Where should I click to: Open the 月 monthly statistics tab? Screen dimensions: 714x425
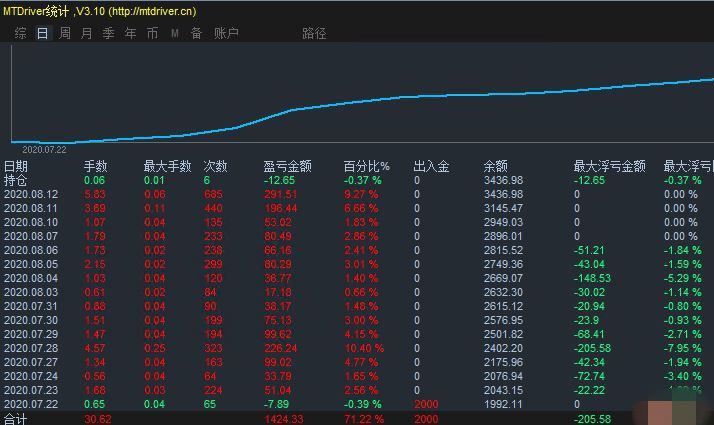(87, 33)
